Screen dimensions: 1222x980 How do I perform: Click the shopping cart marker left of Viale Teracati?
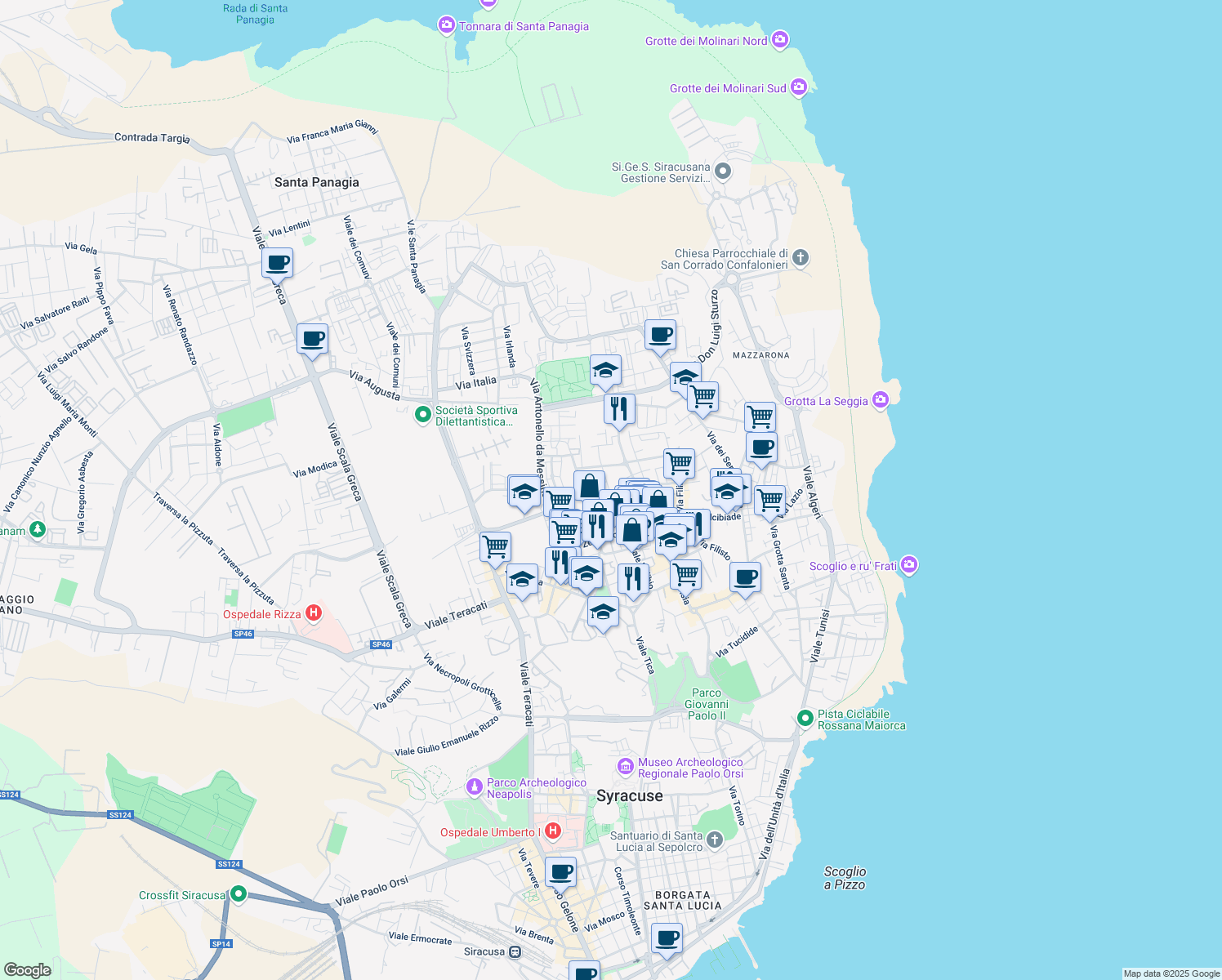point(495,547)
